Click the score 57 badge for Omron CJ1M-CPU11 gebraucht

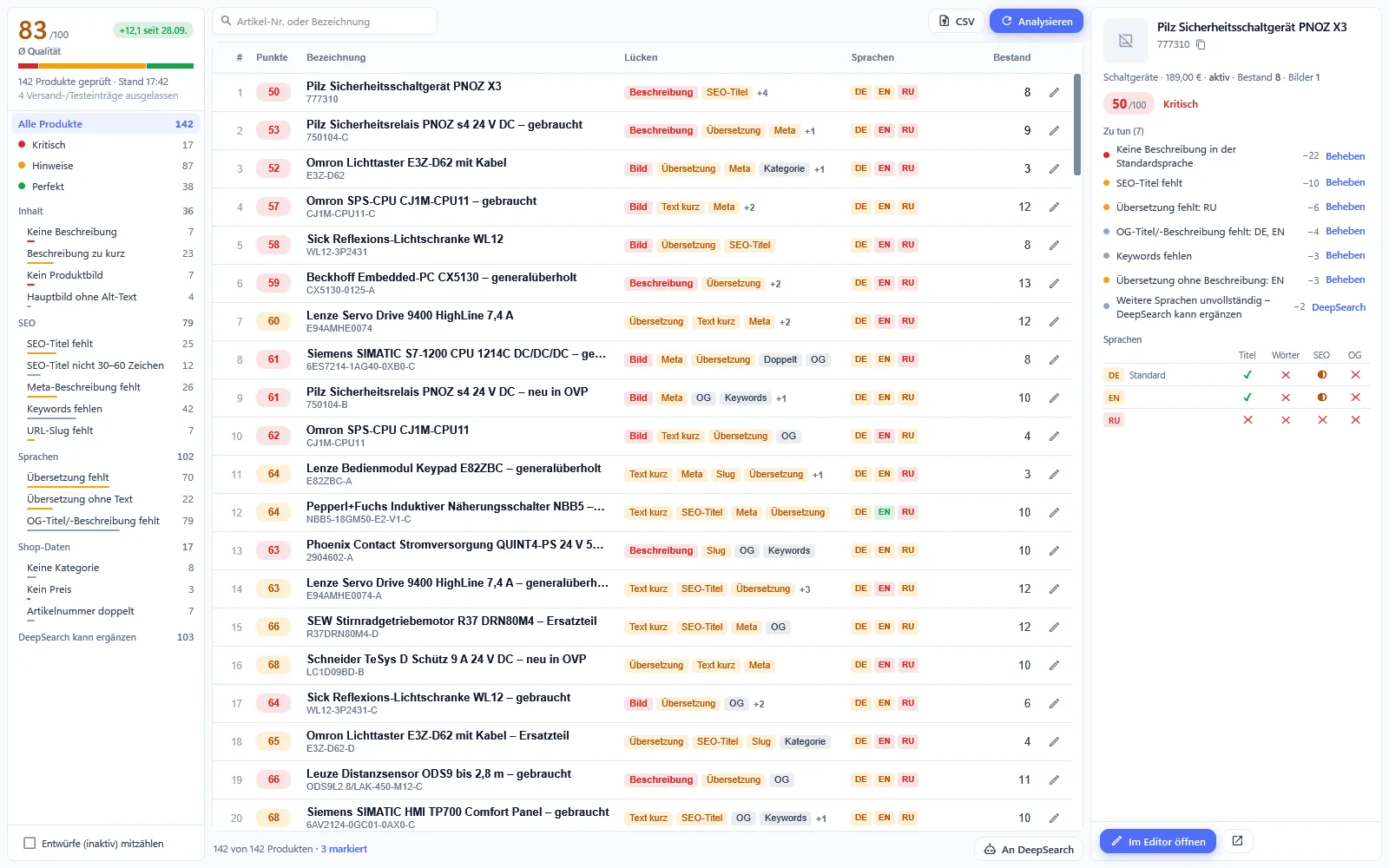point(273,207)
